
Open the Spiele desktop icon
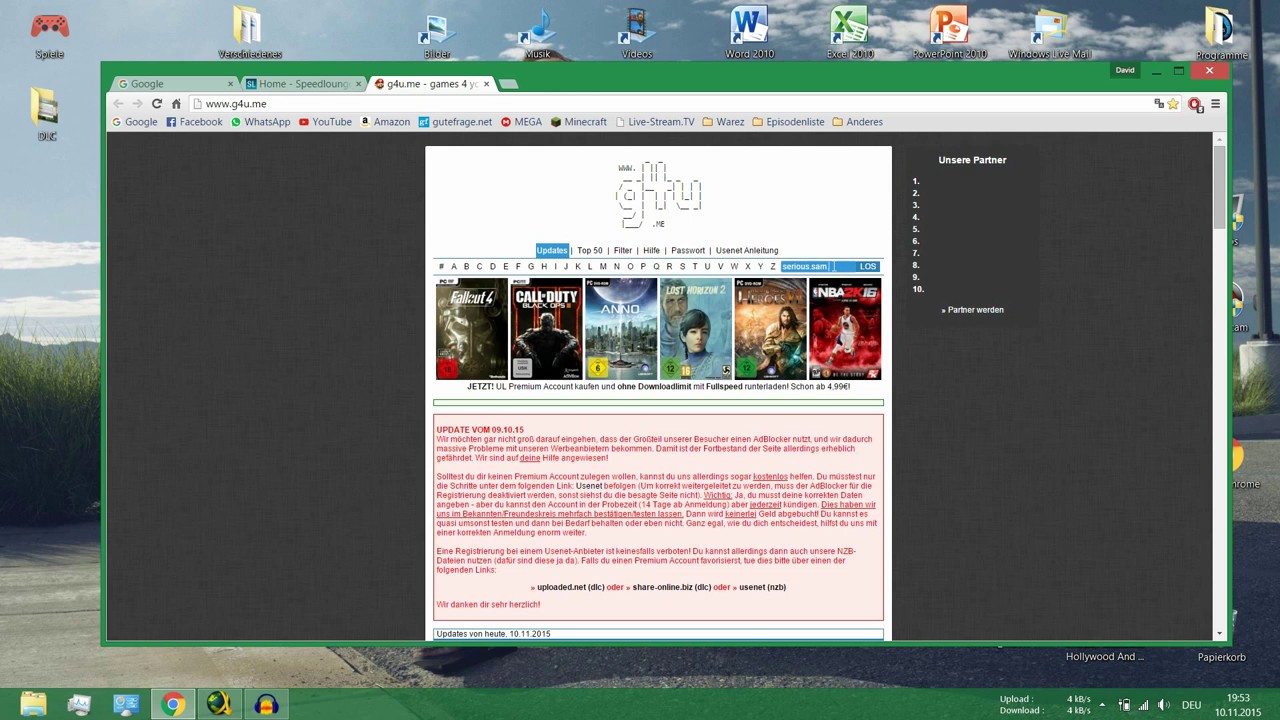tap(49, 34)
